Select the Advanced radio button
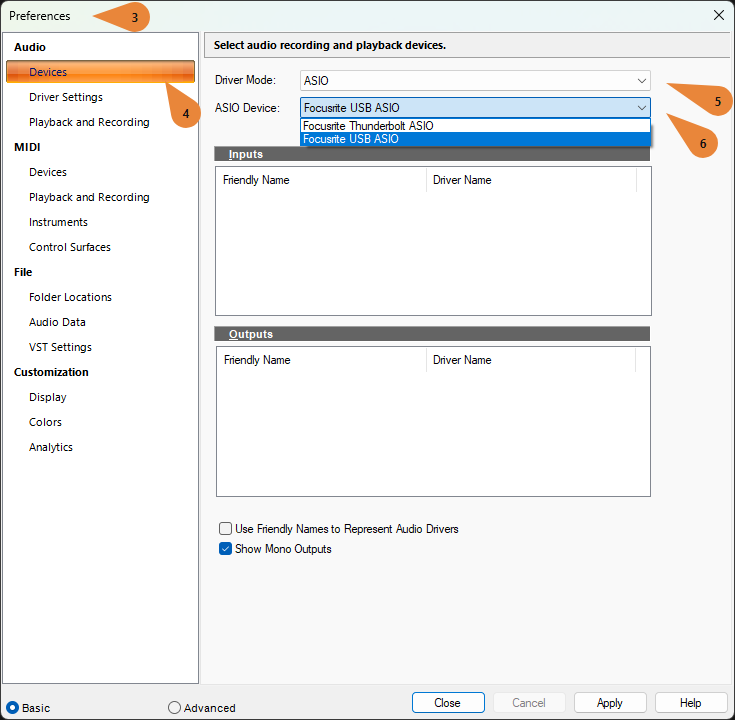Image resolution: width=735 pixels, height=720 pixels. (x=174, y=707)
